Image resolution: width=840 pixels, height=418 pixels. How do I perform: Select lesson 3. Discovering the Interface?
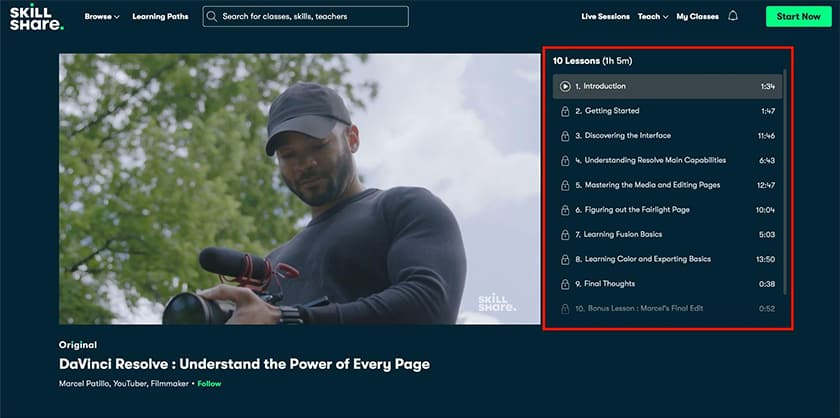pyautogui.click(x=667, y=136)
